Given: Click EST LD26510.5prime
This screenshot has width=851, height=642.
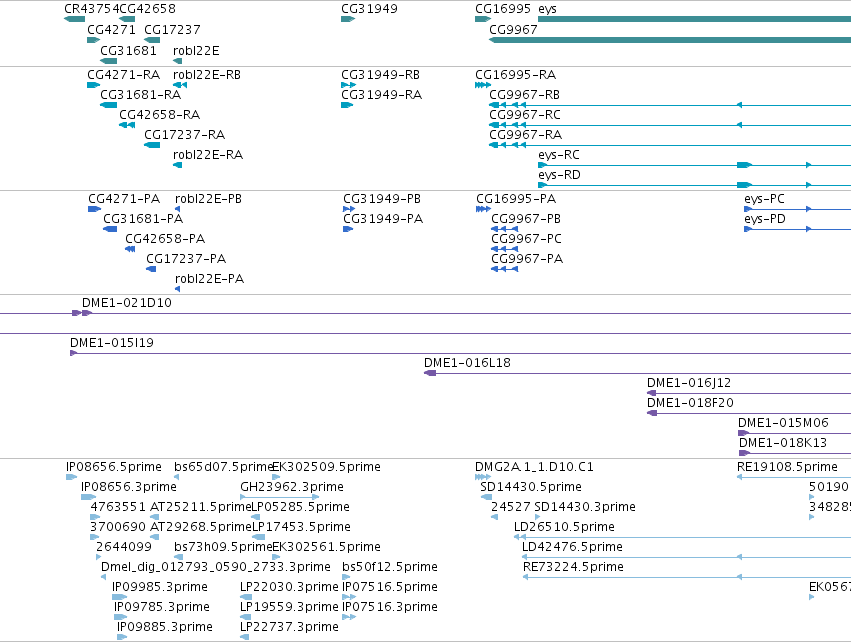Looking at the screenshot, I should click(x=564, y=527).
